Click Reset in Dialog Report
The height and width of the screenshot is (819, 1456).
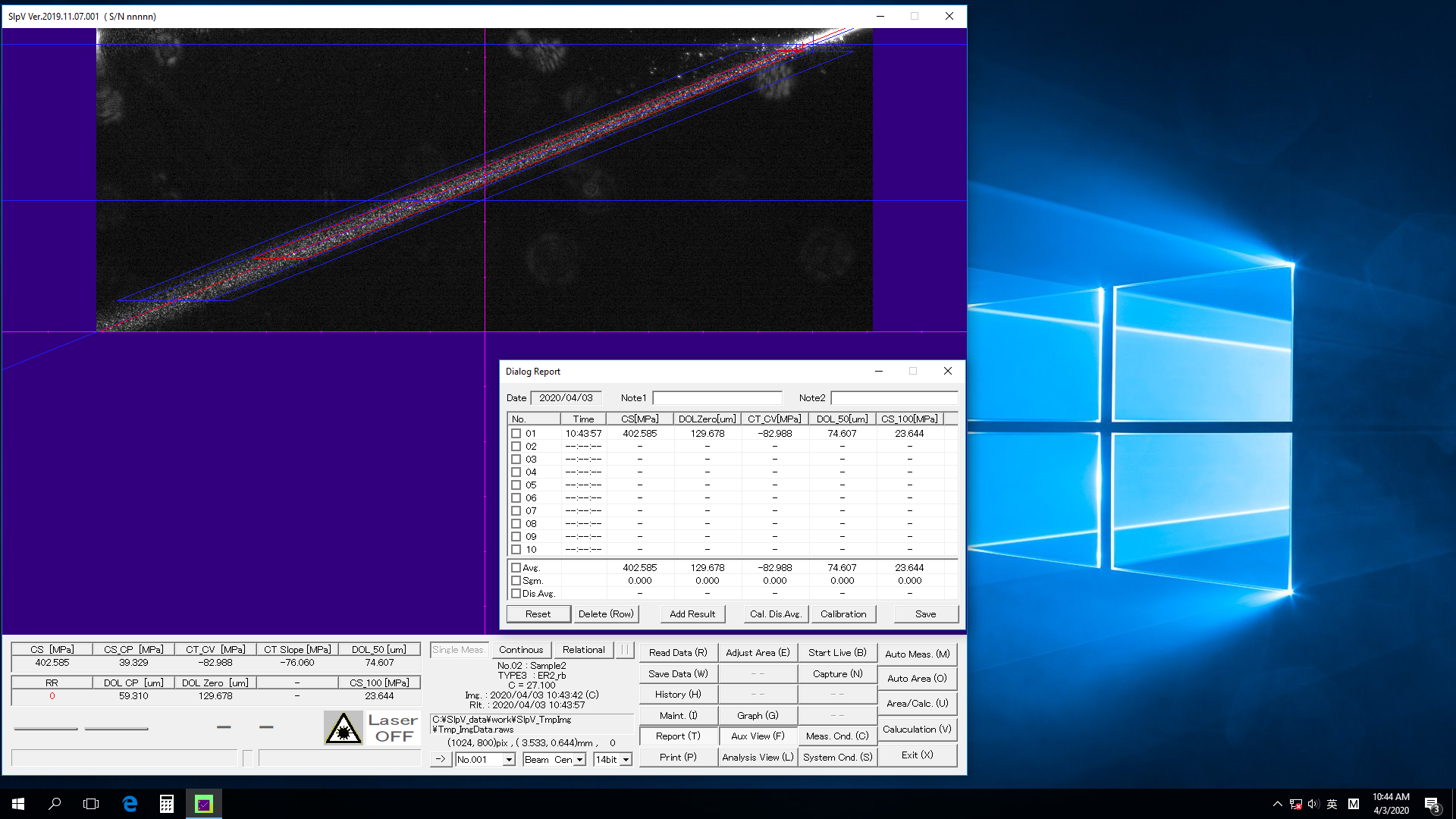point(538,614)
